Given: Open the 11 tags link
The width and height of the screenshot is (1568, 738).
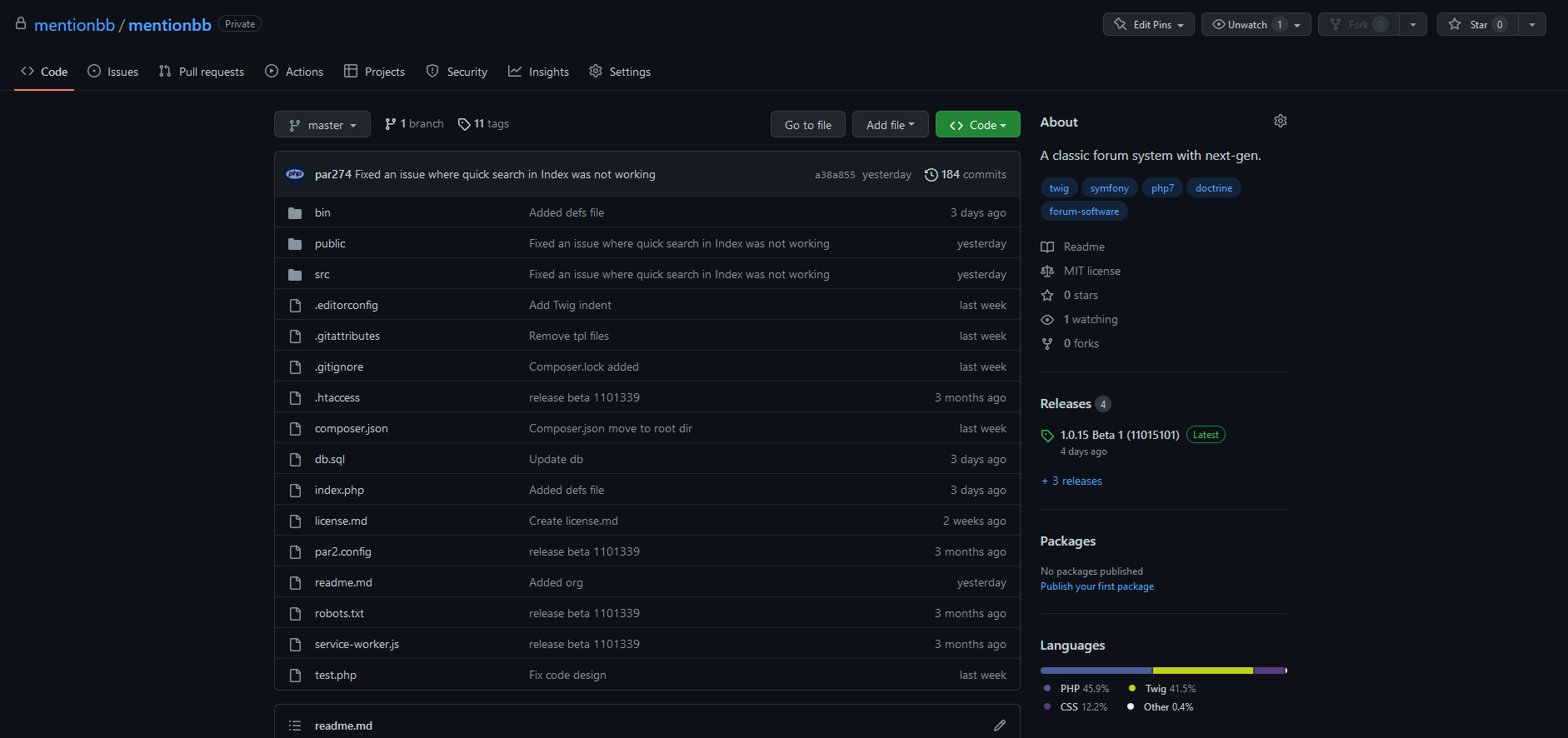Looking at the screenshot, I should point(483,124).
